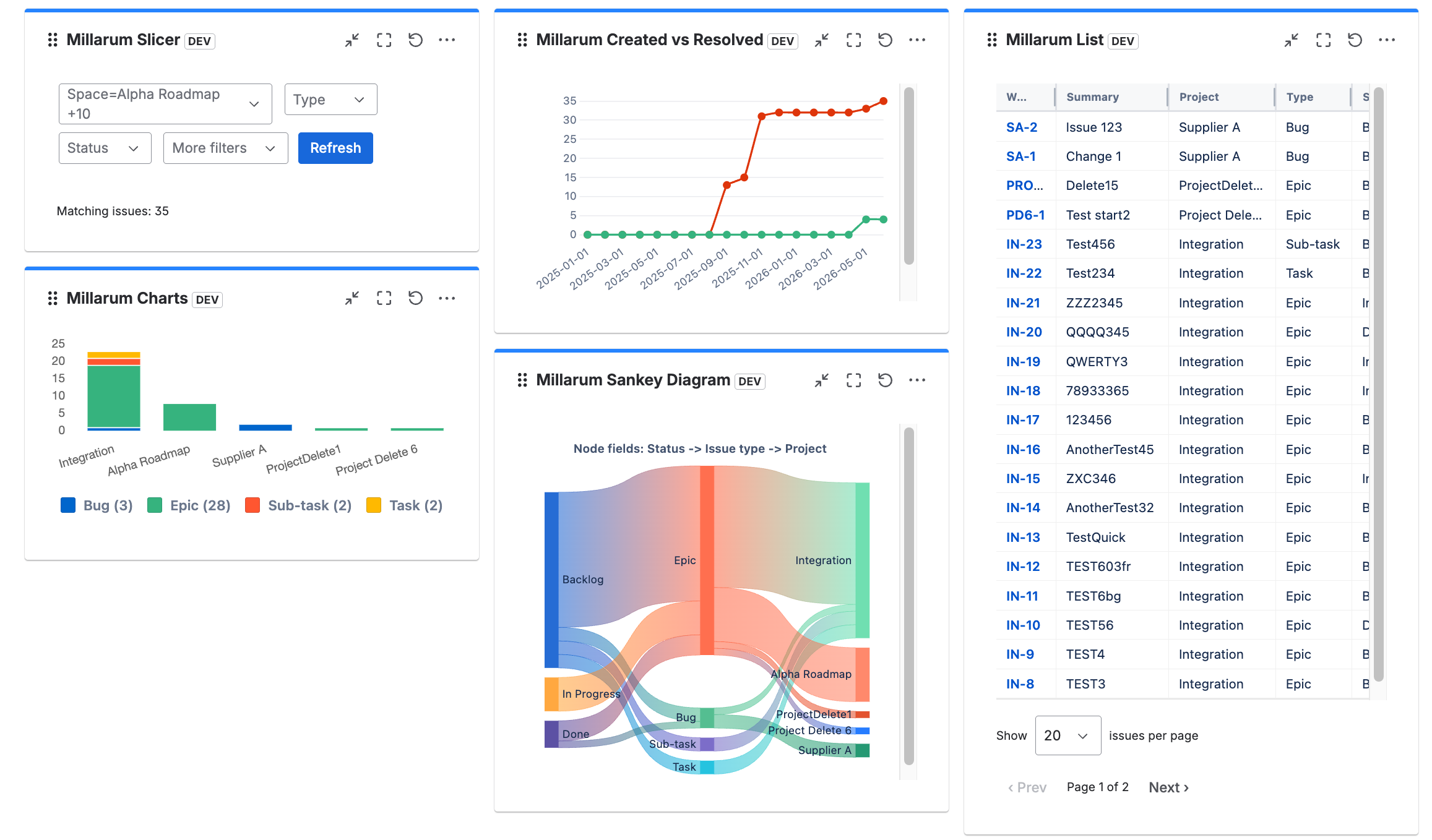The height and width of the screenshot is (840, 1432).
Task: Click the Done node in Sankey diagram
Action: (551, 734)
